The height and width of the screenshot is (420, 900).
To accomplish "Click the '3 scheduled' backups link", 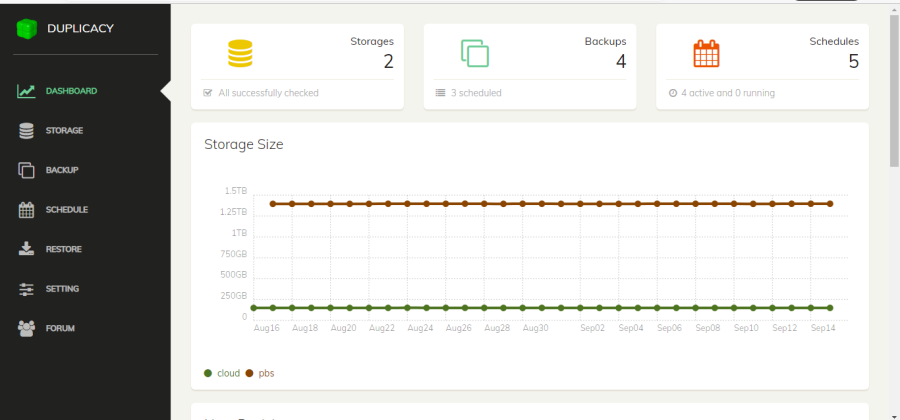I will [469, 93].
